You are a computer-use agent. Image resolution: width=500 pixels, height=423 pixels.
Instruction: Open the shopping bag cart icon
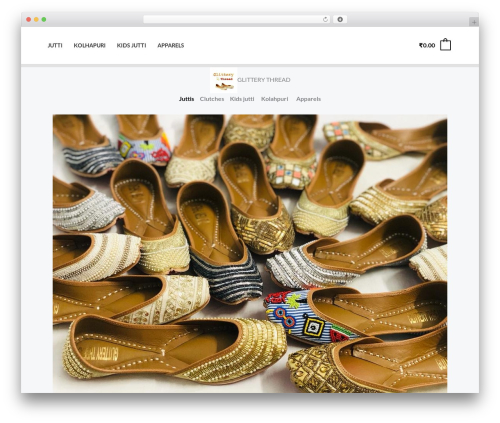(x=445, y=45)
